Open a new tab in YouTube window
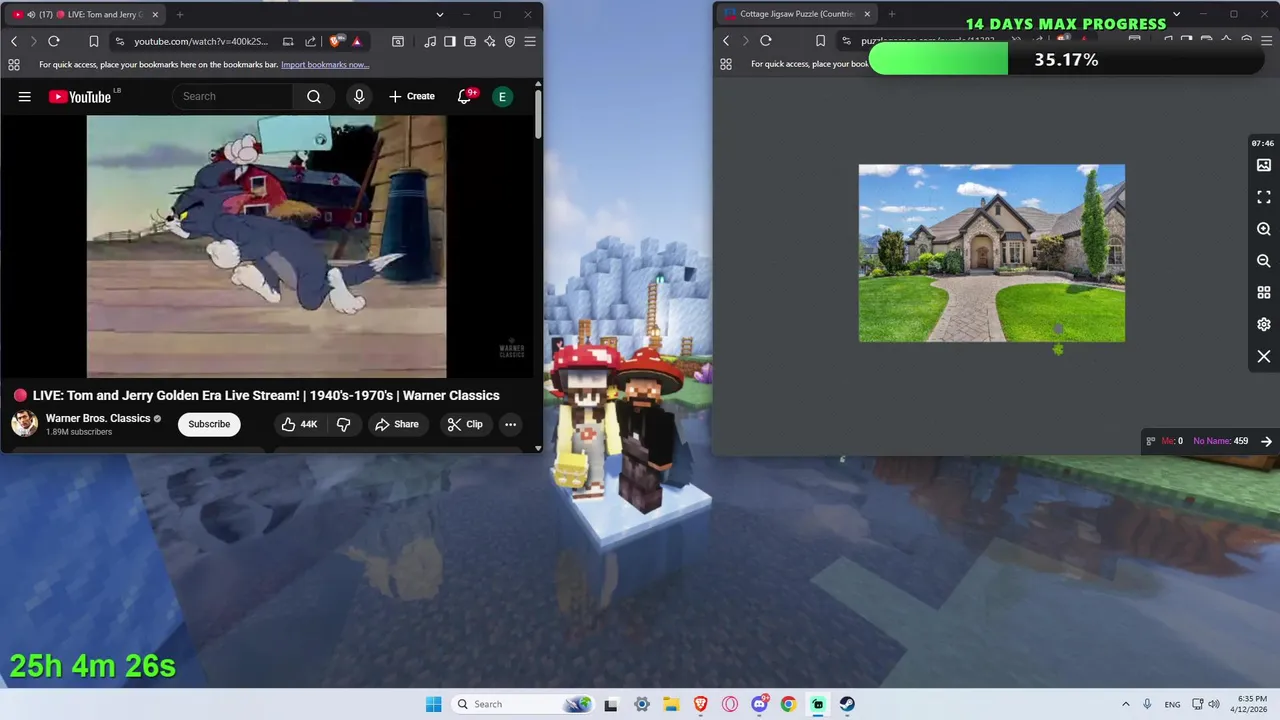The width and height of the screenshot is (1280, 720). pyautogui.click(x=180, y=14)
